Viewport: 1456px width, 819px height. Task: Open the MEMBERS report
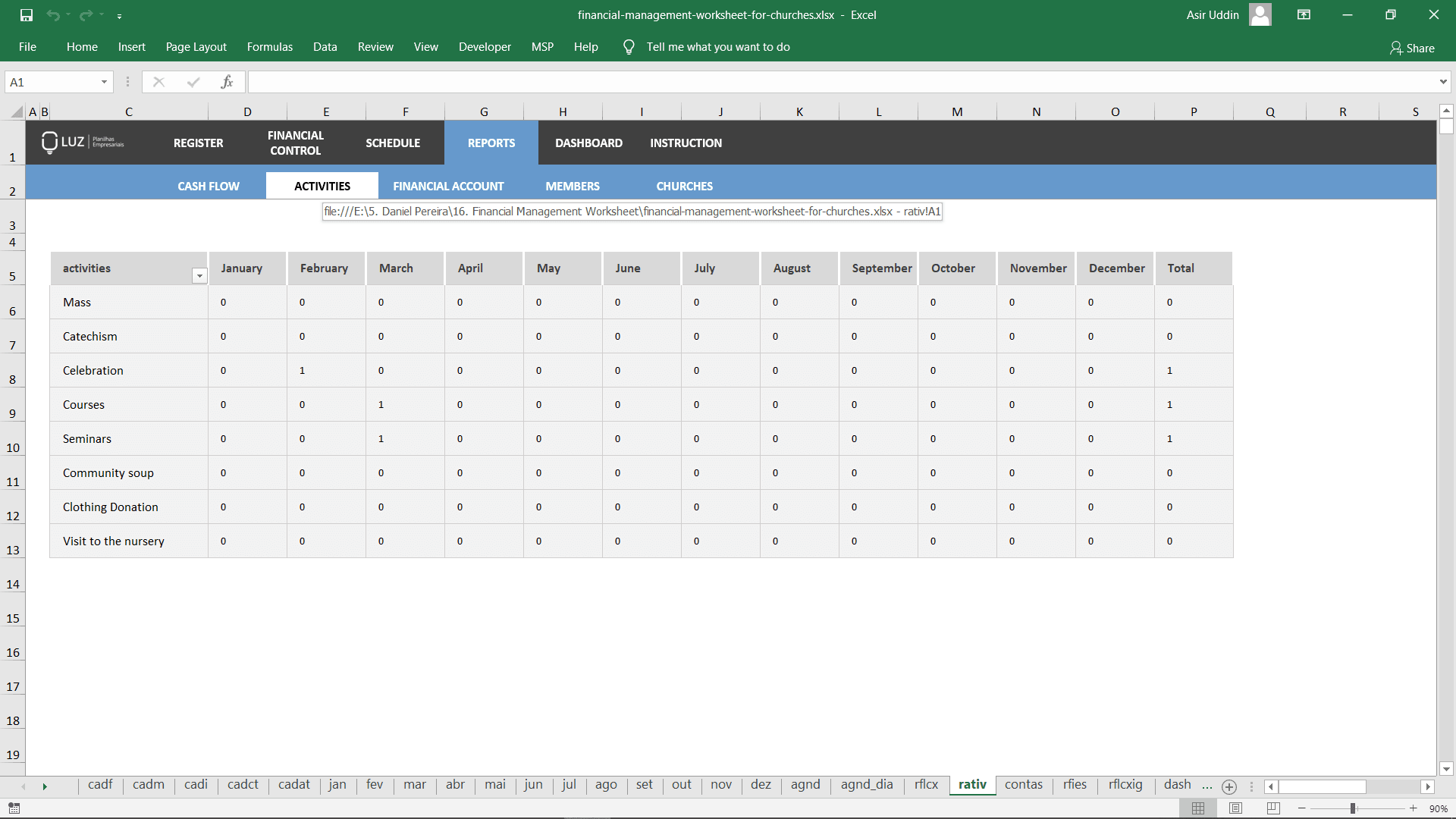(573, 186)
